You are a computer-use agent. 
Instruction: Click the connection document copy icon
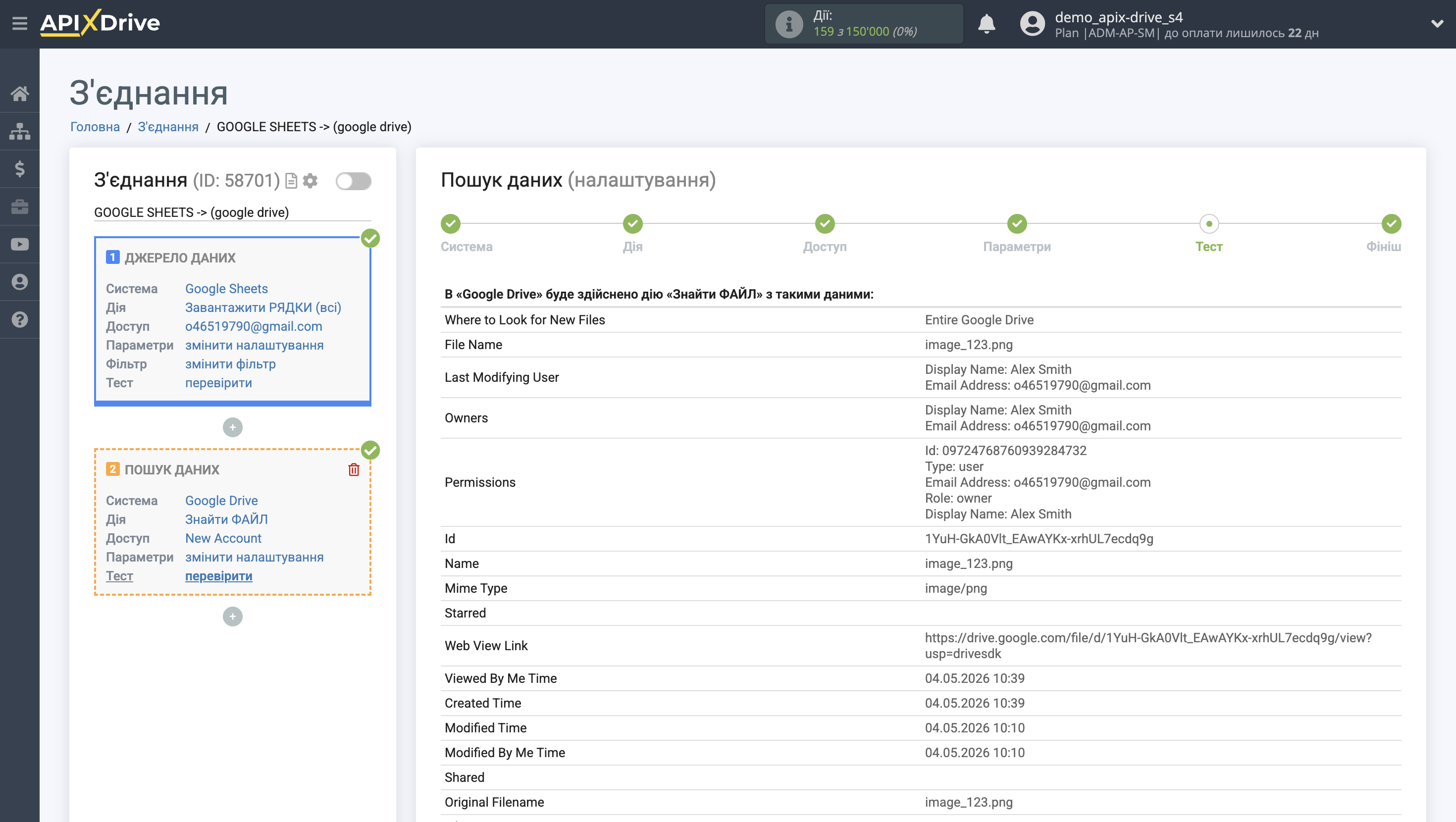(291, 181)
